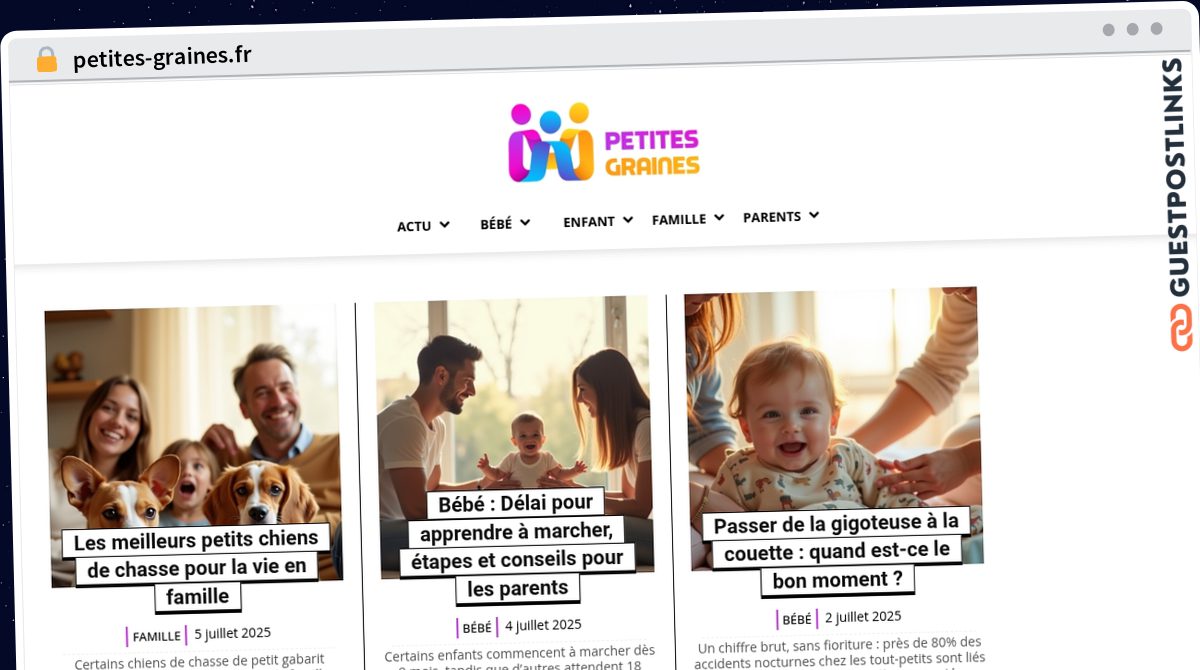1200x670 pixels.
Task: Click the Petites Graines logo
Action: [604, 143]
